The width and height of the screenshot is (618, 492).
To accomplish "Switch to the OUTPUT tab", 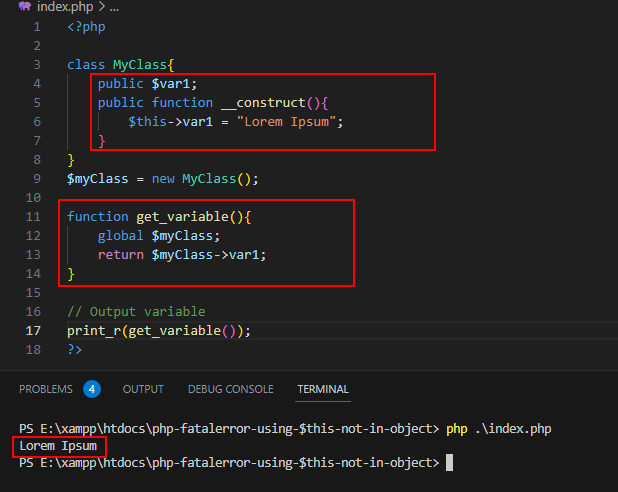I will click(143, 389).
